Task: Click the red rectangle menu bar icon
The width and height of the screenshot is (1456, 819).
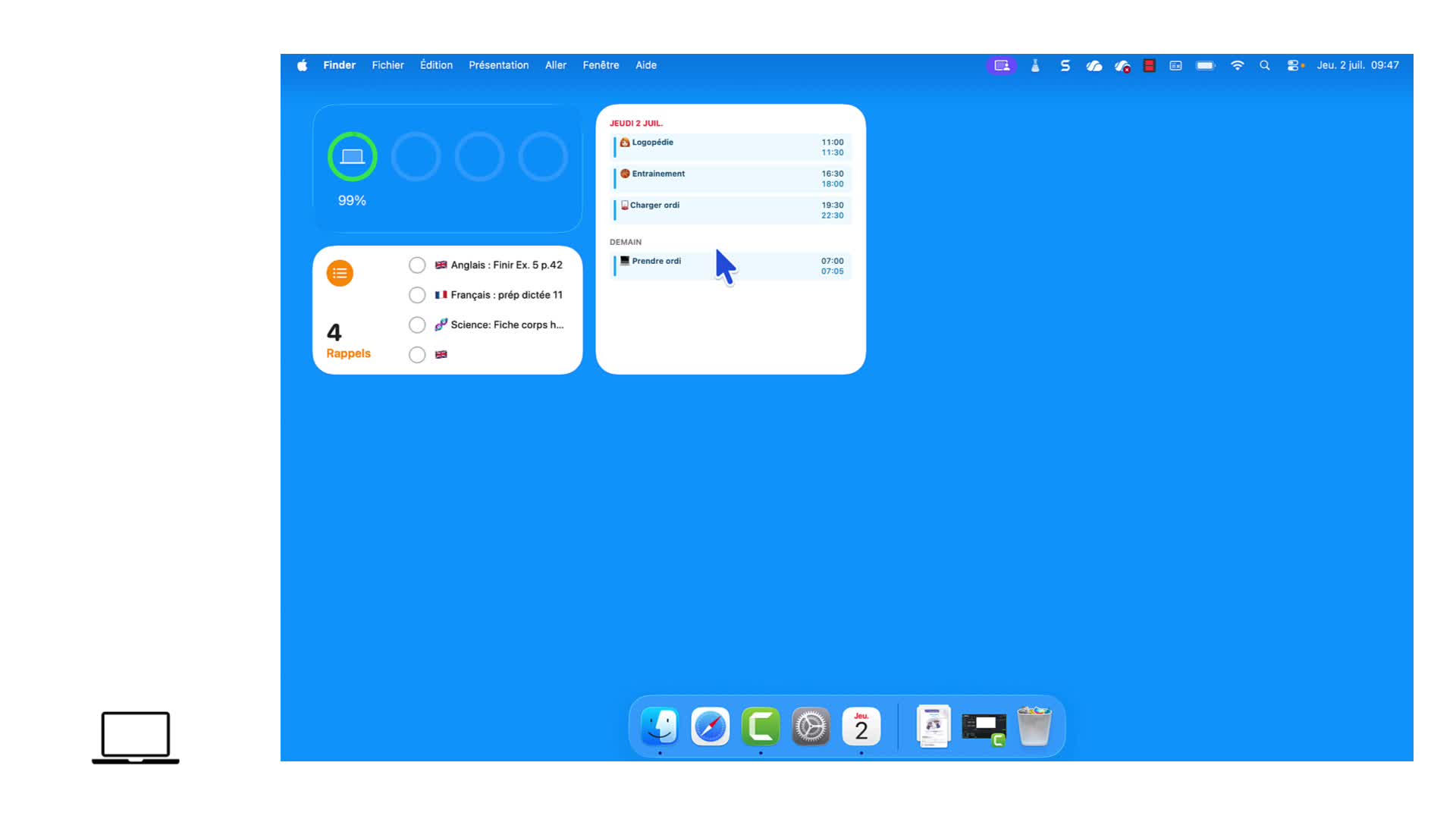Action: pyautogui.click(x=1149, y=65)
